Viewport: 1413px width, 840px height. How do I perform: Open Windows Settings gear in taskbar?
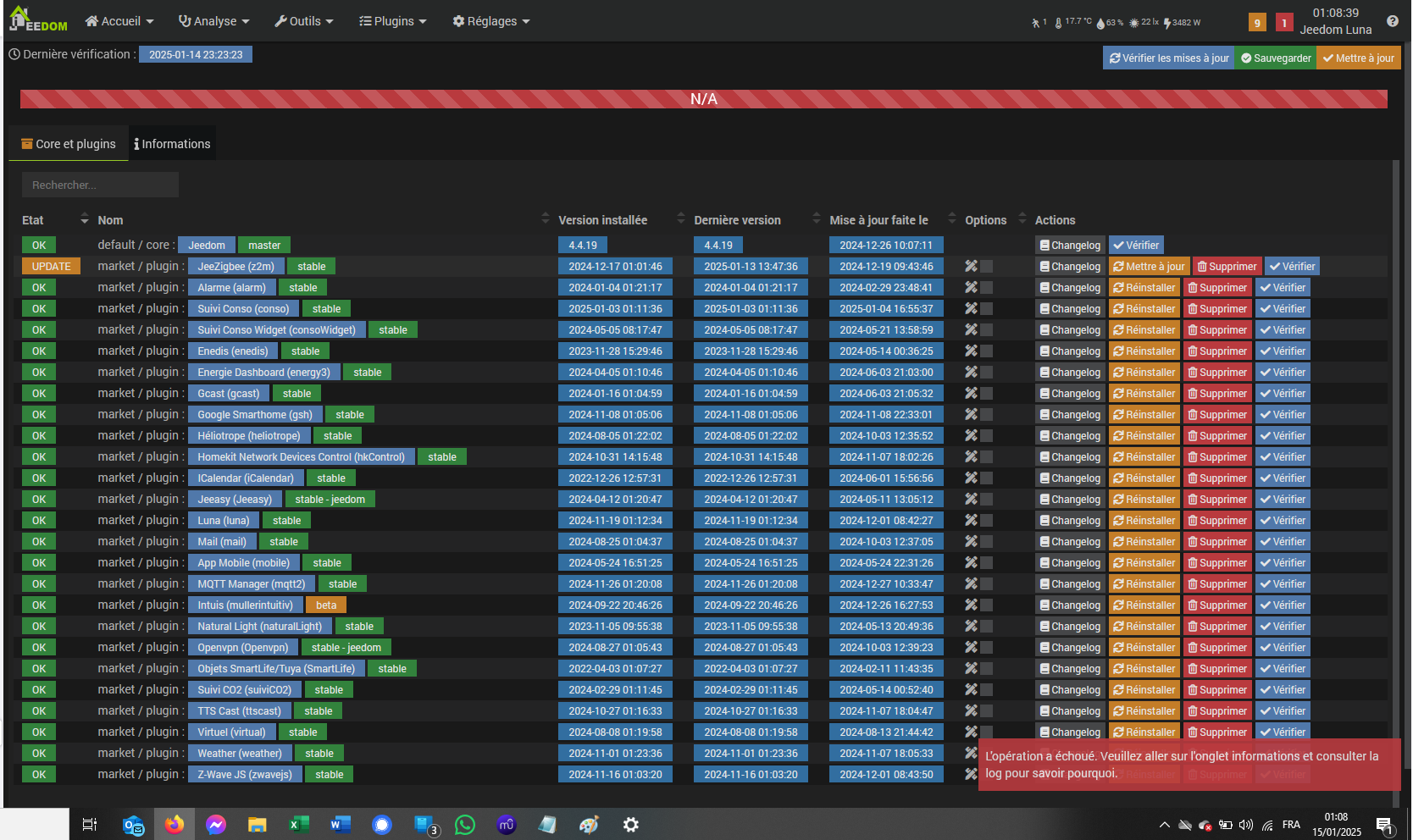pyautogui.click(x=631, y=824)
